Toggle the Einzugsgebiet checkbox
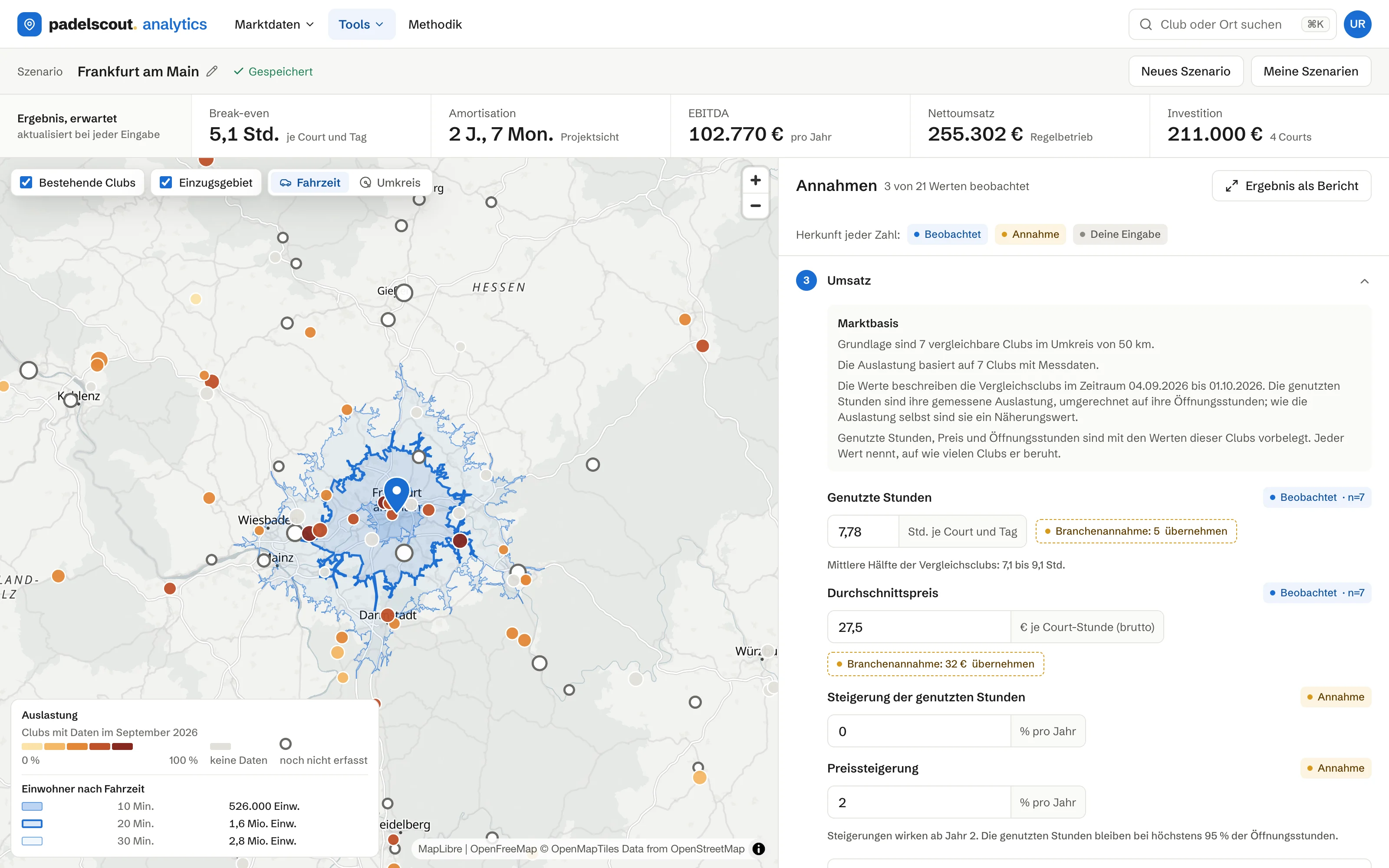Viewport: 1389px width, 868px height. click(166, 183)
